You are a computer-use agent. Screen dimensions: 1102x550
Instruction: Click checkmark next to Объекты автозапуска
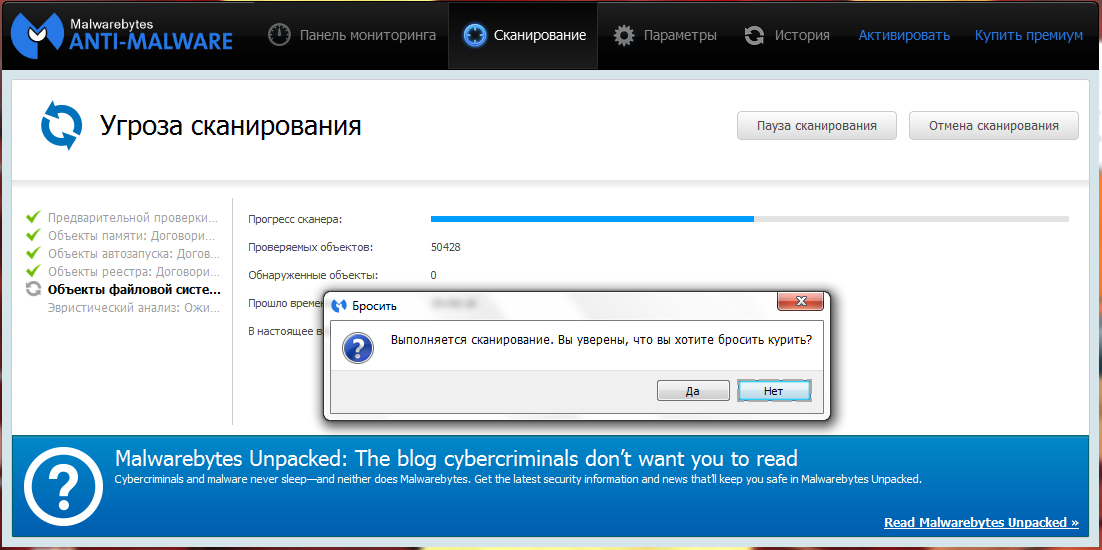[33, 253]
